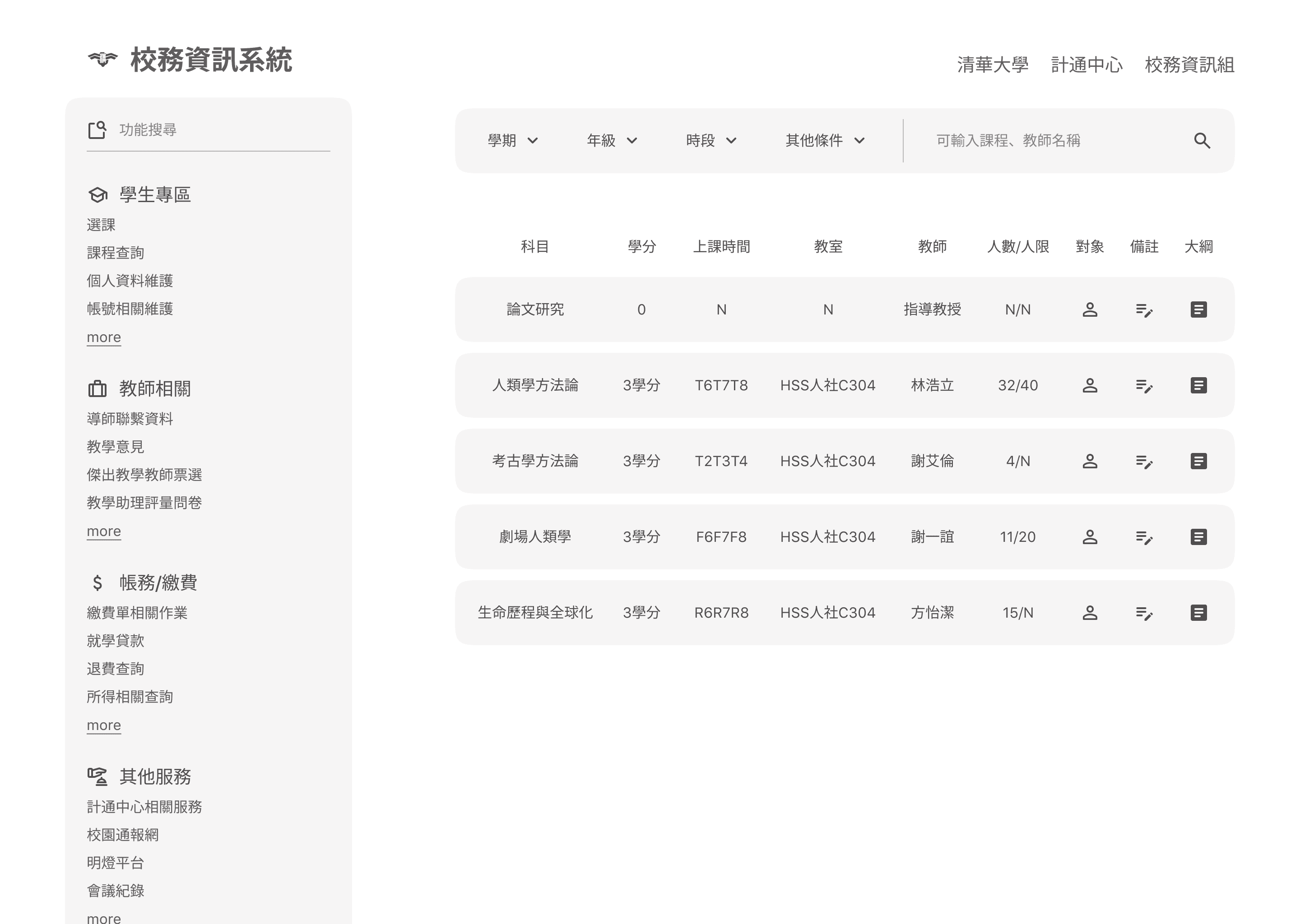Viewport: 1300px width, 924px height.
Task: Click remarks icon for 人類學方法論 row
Action: 1143,386
